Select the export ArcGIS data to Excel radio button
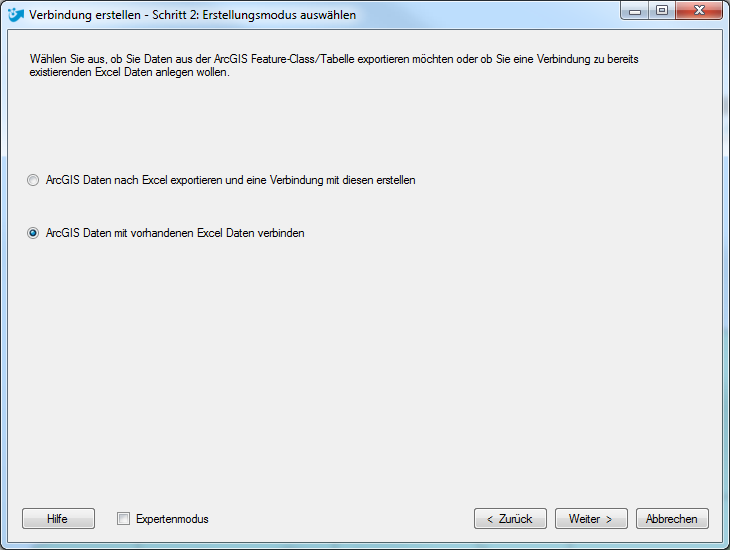This screenshot has width=730, height=550. point(33,180)
